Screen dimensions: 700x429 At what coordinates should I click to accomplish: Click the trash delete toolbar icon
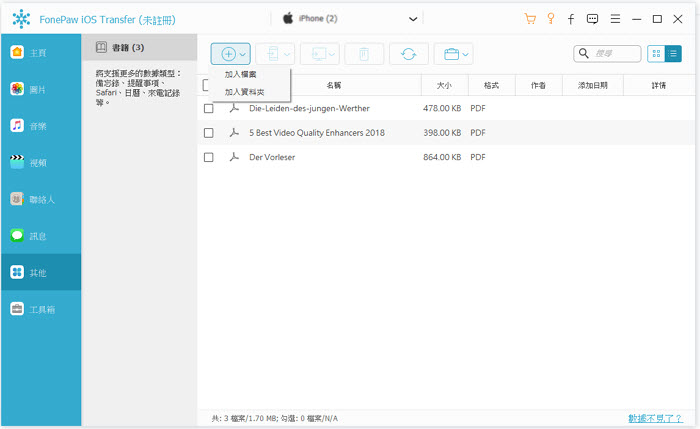click(364, 54)
